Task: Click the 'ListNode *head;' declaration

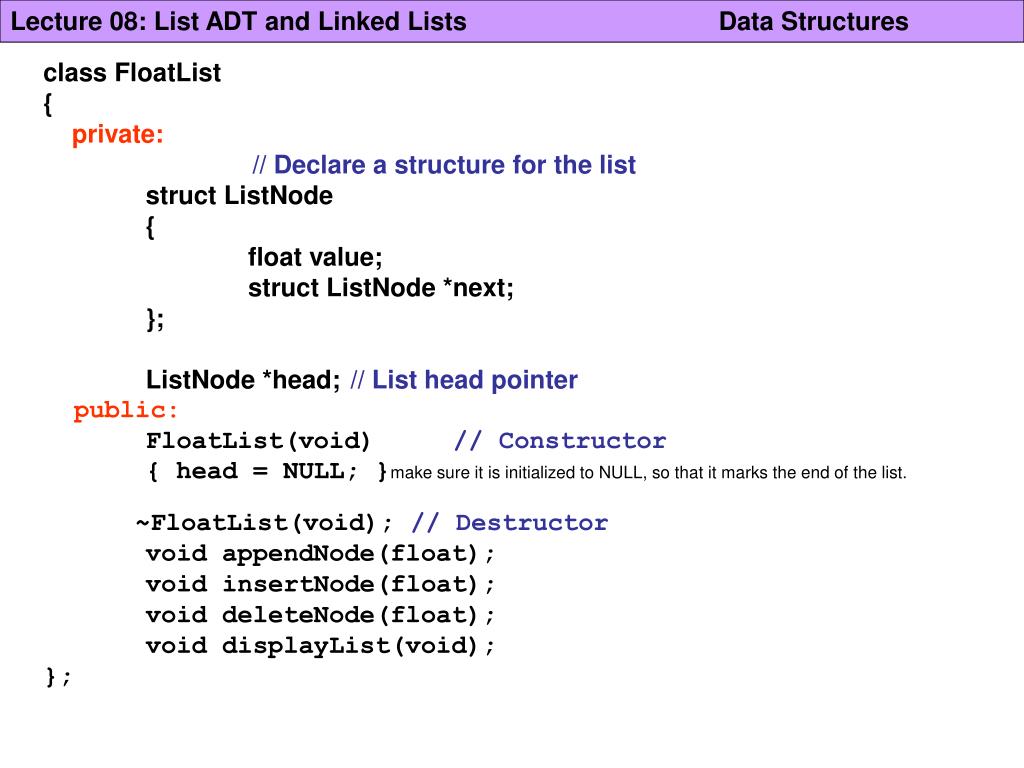Action: 243,379
